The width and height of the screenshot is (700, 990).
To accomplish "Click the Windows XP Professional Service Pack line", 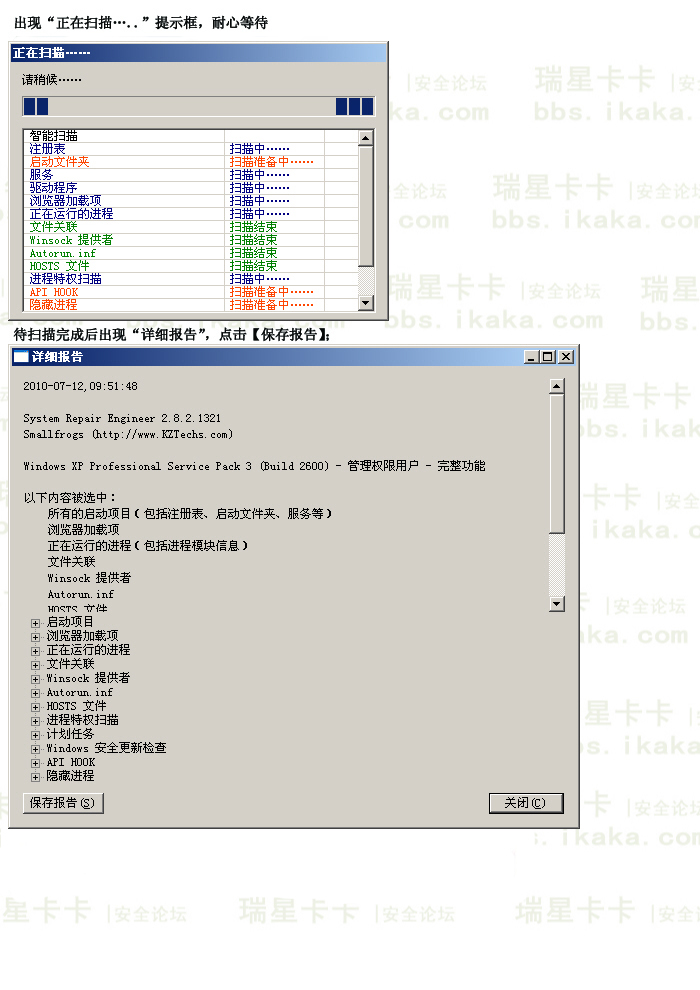I will point(254,466).
